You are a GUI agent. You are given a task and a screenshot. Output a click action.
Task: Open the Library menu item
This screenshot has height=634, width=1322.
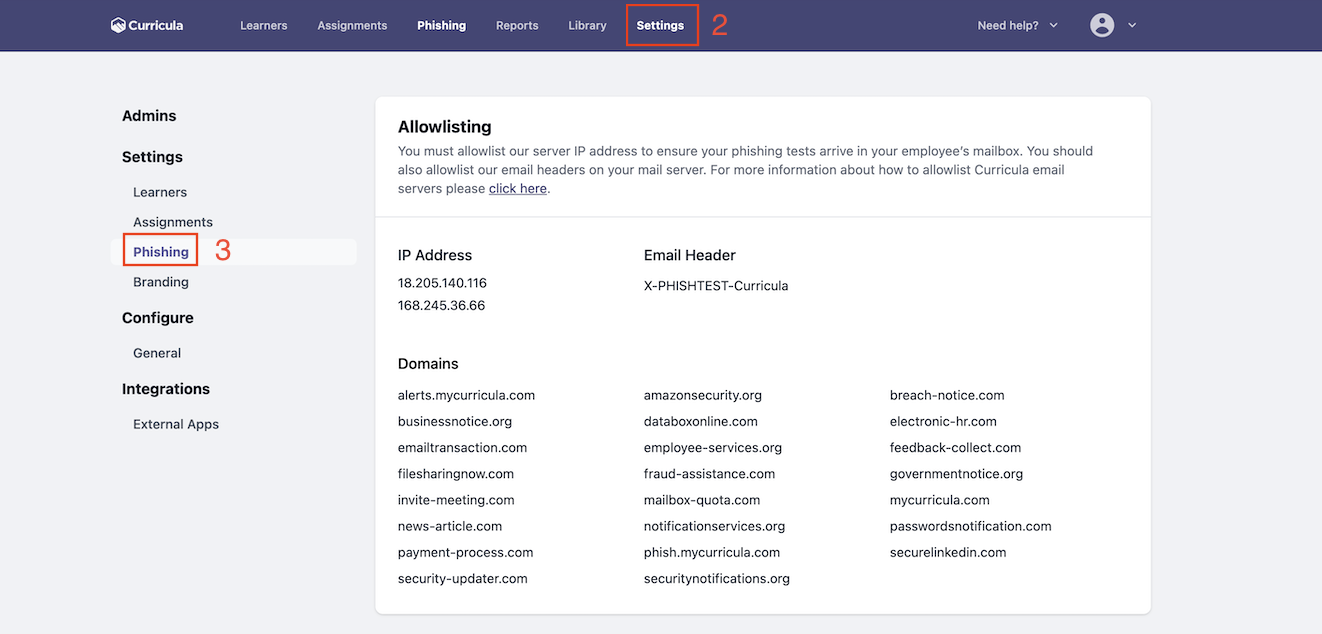coord(587,26)
